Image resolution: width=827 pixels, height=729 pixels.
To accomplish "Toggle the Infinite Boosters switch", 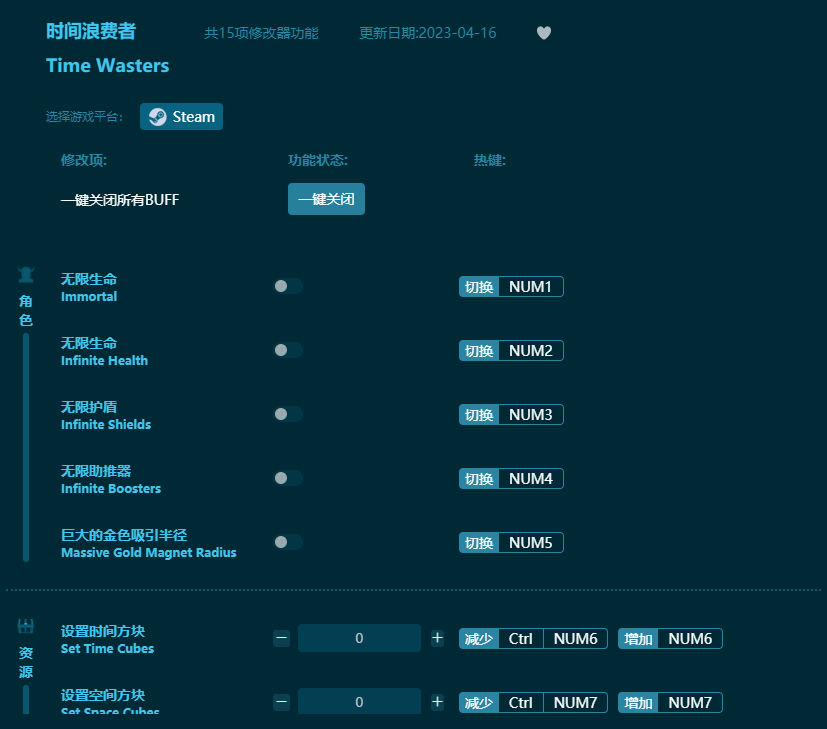I will coord(287,478).
